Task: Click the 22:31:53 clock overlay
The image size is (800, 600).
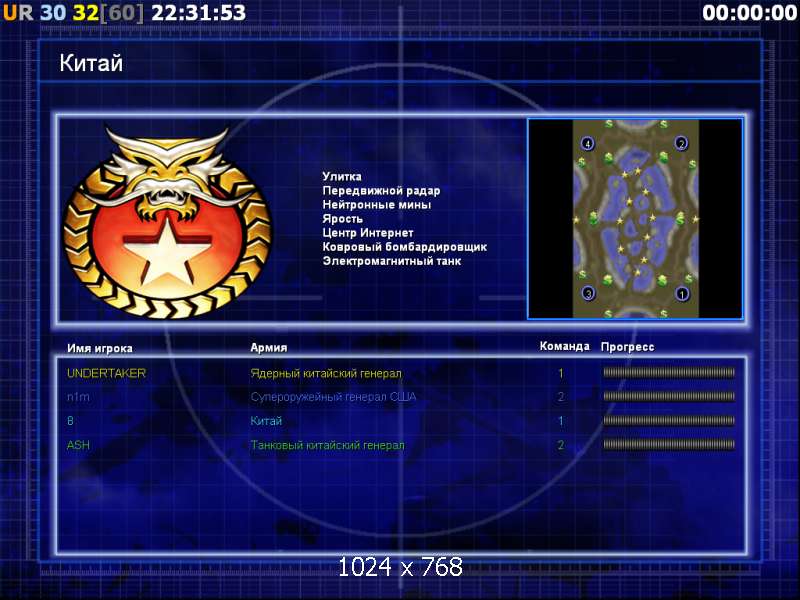Action: point(198,13)
